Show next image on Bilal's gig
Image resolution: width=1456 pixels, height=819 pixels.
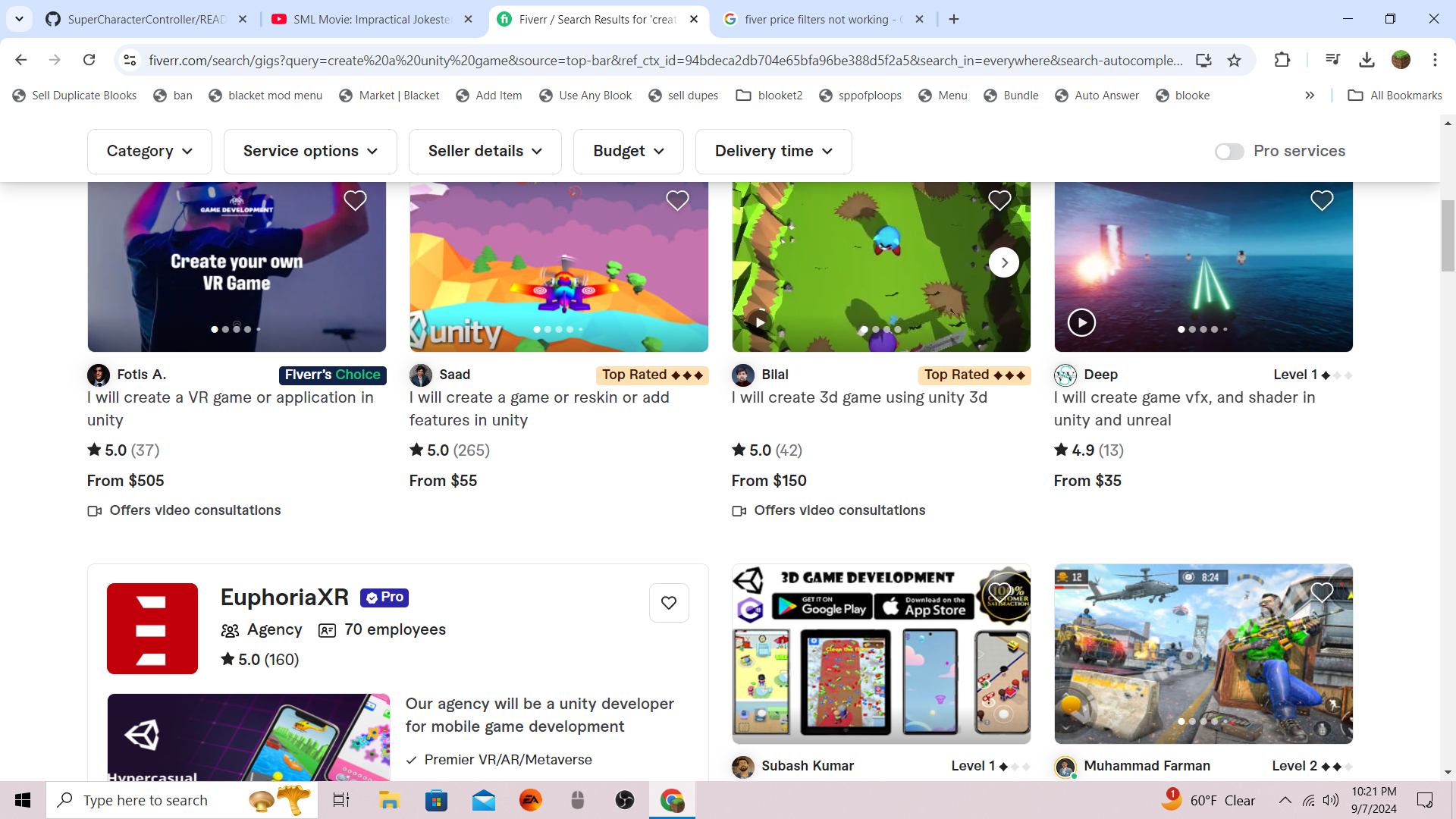1004,262
